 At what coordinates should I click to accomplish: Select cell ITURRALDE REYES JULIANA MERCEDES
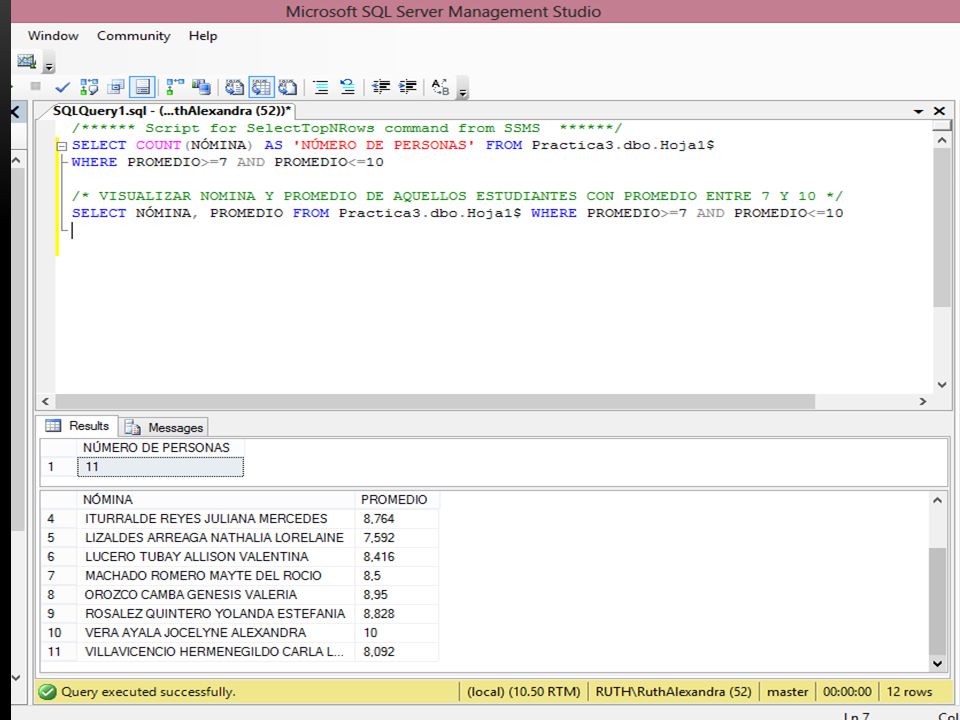(216, 519)
